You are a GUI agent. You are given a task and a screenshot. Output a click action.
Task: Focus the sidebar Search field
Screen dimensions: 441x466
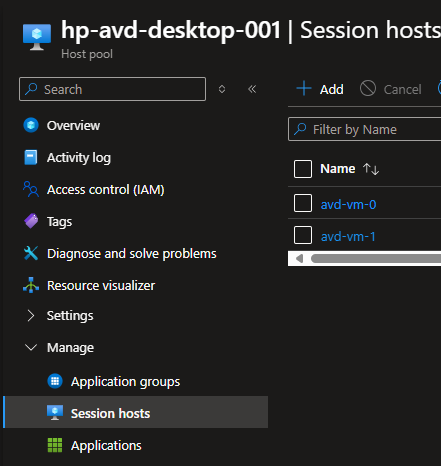coord(112,89)
